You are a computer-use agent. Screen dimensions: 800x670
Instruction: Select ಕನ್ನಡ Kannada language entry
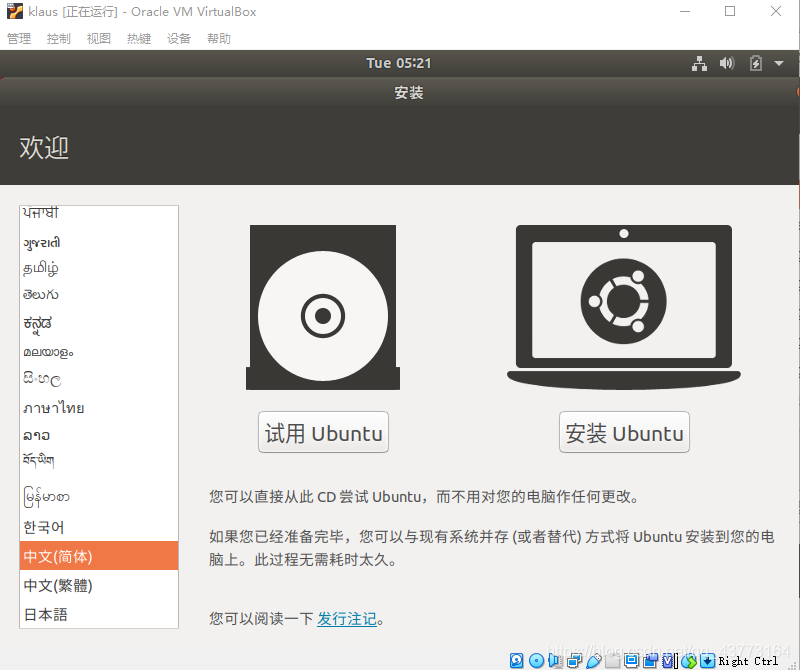(x=99, y=324)
